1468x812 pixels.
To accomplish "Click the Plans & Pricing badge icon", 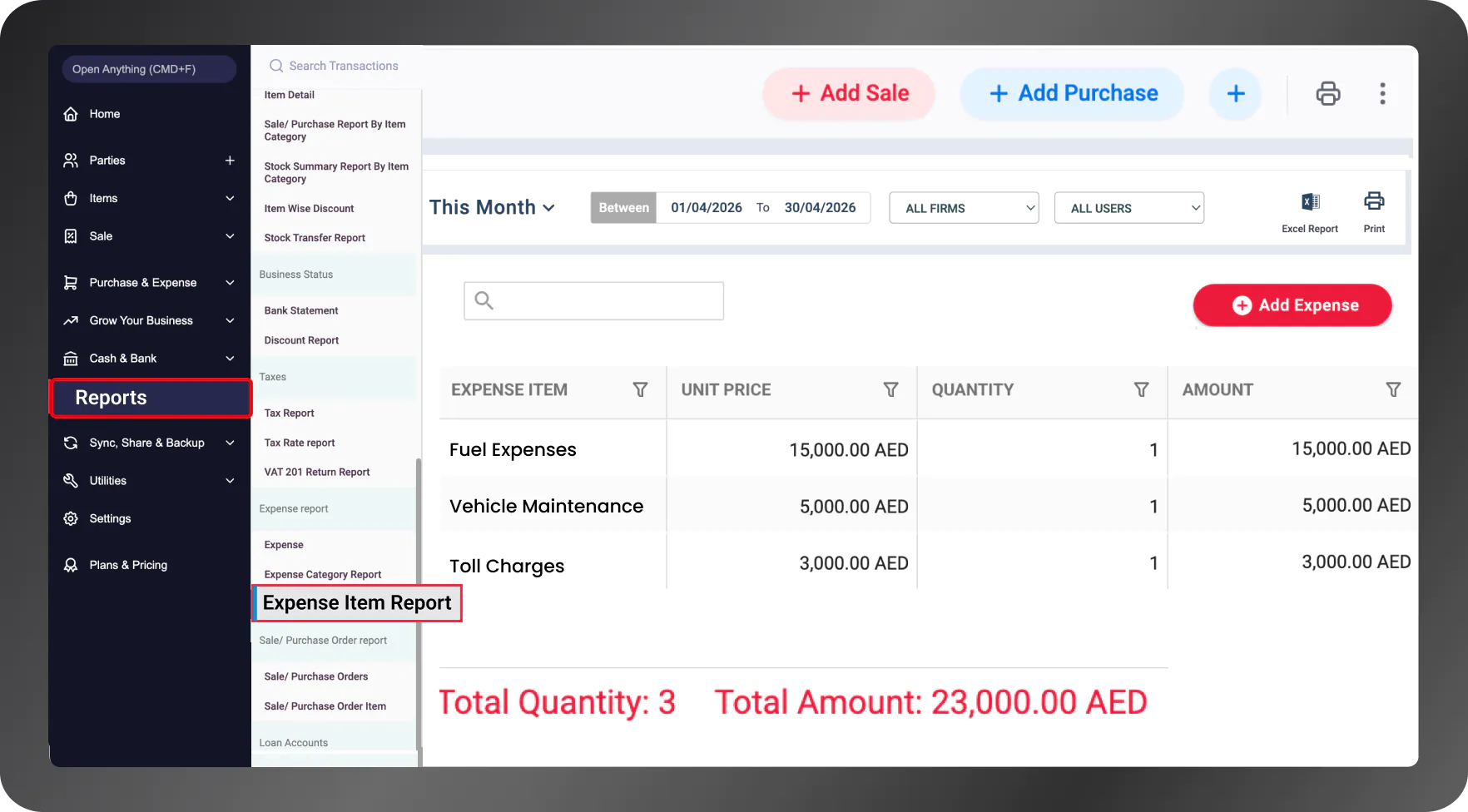I will pyautogui.click(x=71, y=565).
